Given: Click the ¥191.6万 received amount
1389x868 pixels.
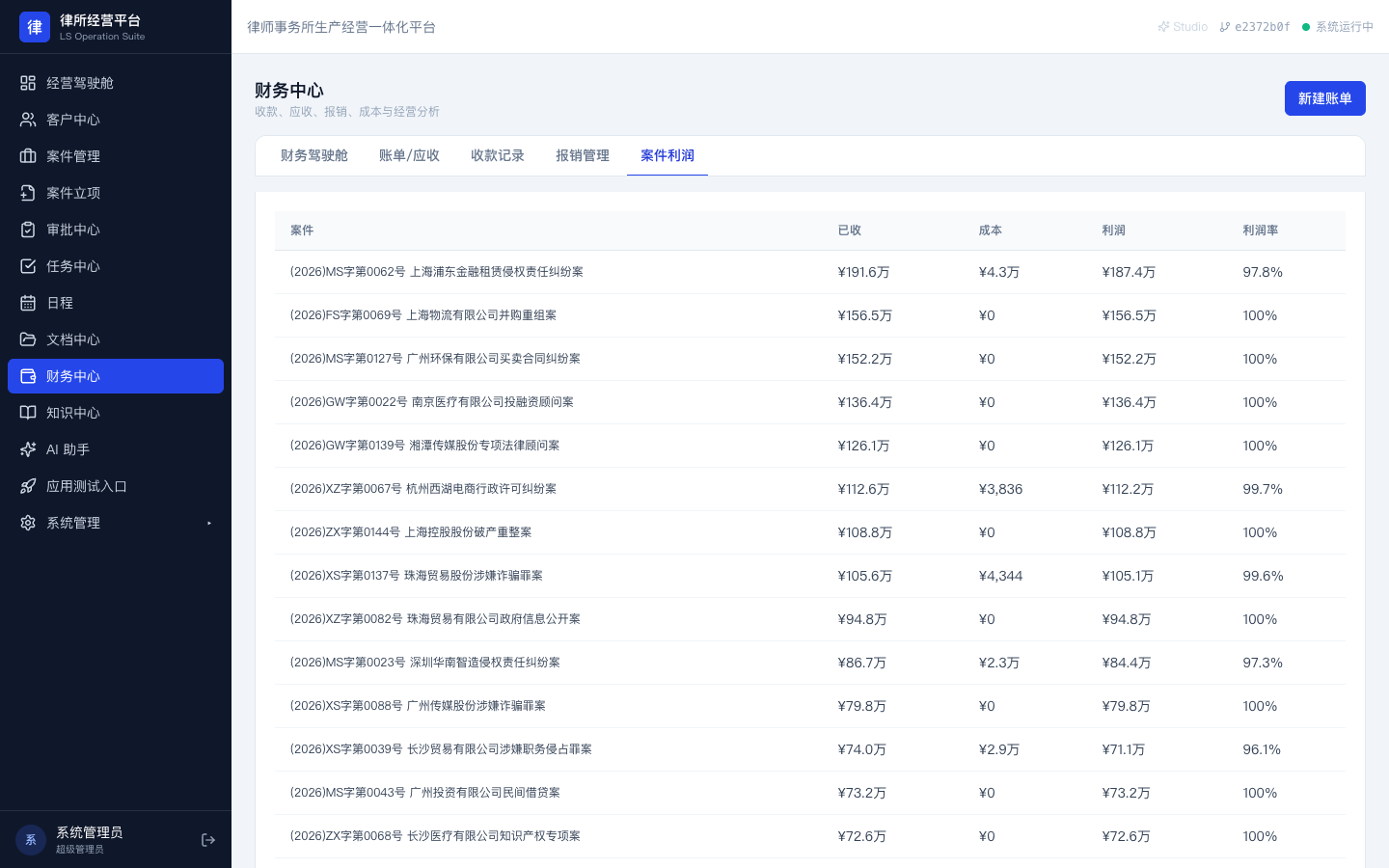Looking at the screenshot, I should click(x=864, y=272).
